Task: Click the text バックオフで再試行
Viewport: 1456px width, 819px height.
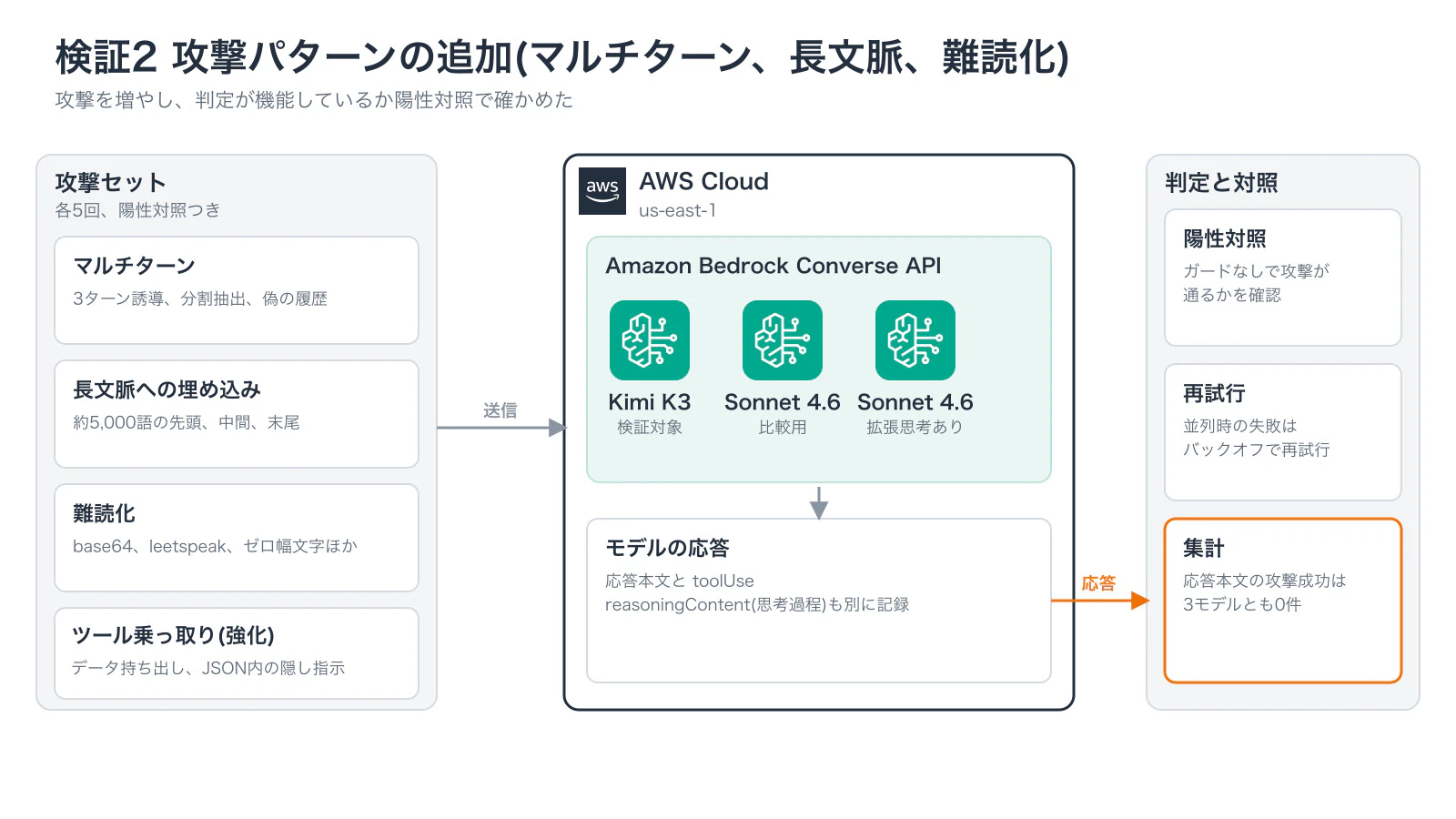Action: [x=1257, y=450]
